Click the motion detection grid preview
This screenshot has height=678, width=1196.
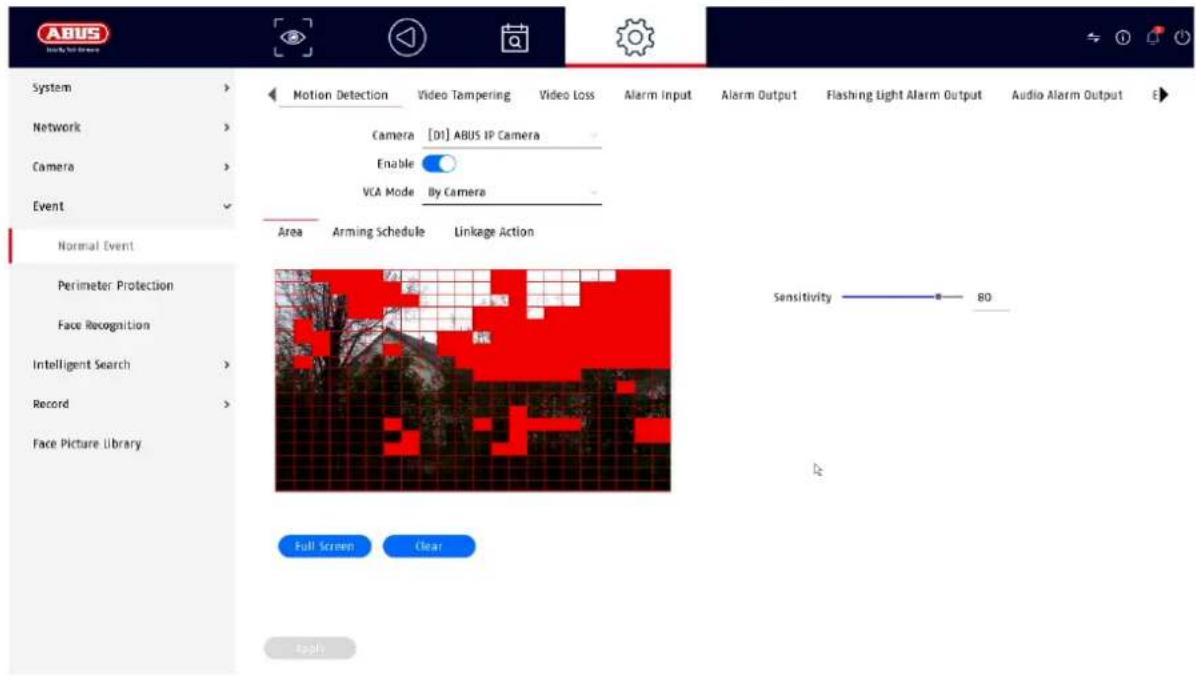pyautogui.click(x=473, y=380)
